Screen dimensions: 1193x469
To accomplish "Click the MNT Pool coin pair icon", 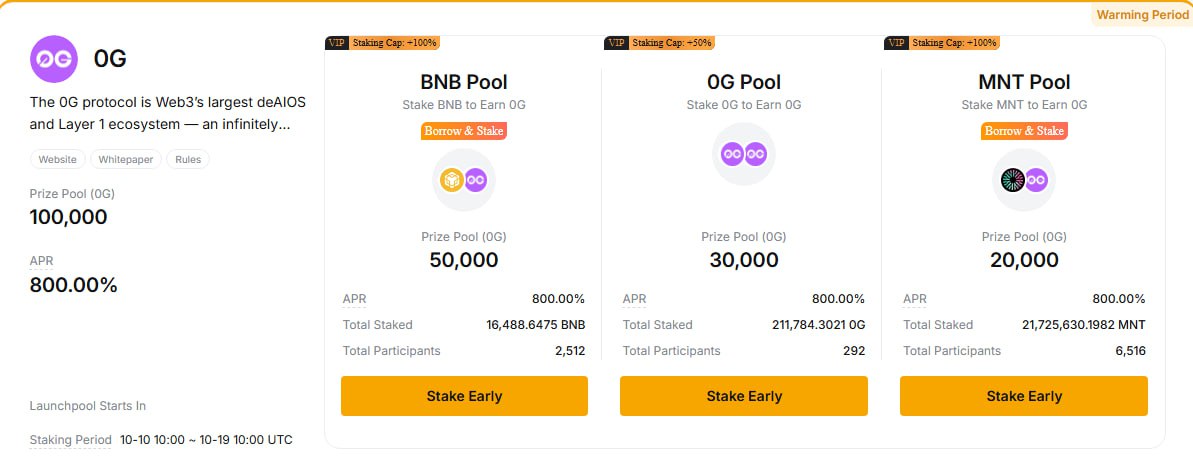I will tap(1024, 180).
